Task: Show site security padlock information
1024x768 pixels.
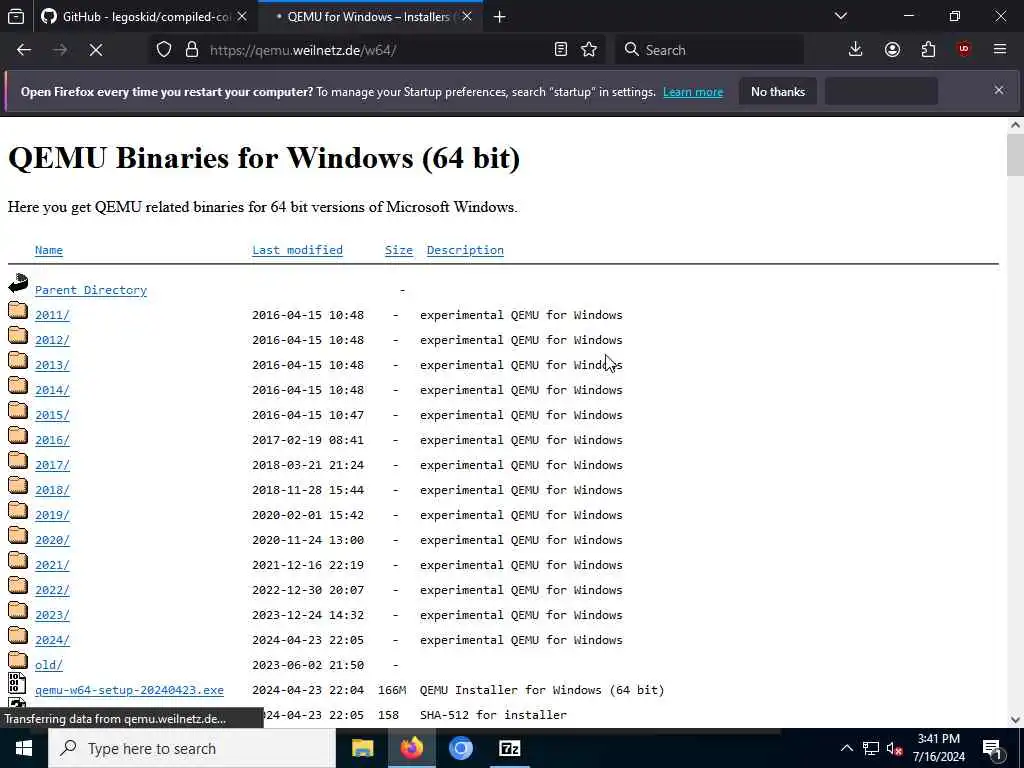Action: 192,50
